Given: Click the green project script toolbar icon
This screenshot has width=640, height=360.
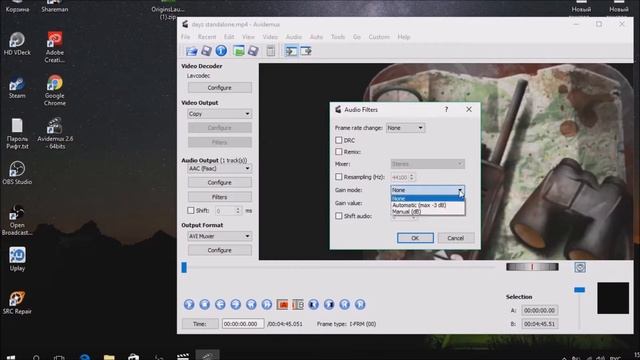Looking at the screenshot, I should [x=239, y=51].
